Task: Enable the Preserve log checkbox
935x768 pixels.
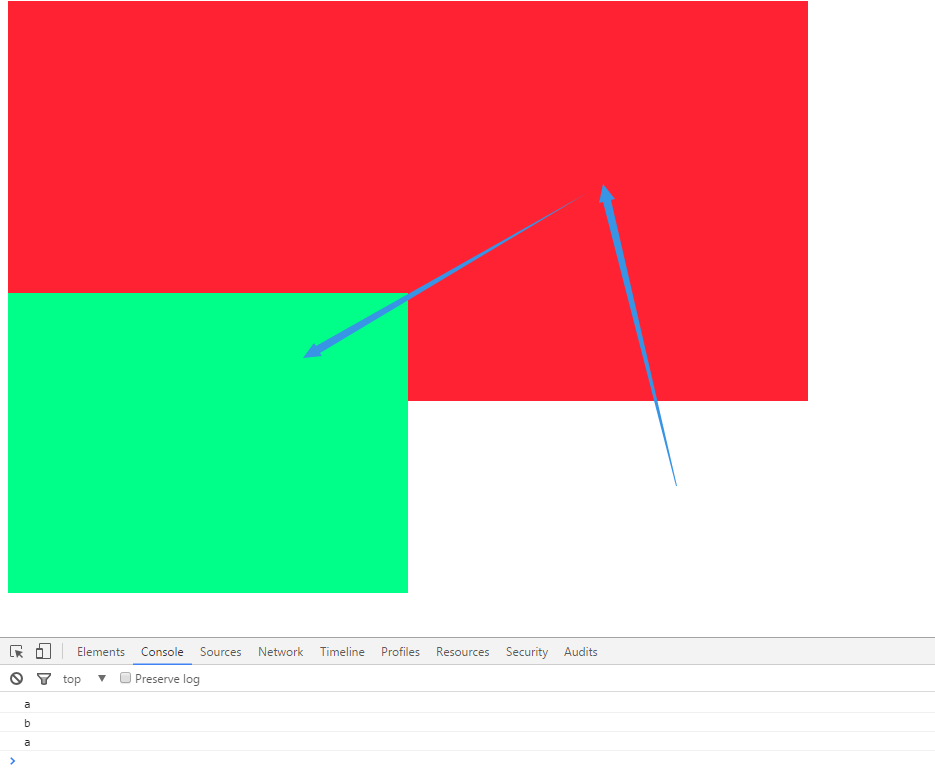Action: tap(125, 678)
